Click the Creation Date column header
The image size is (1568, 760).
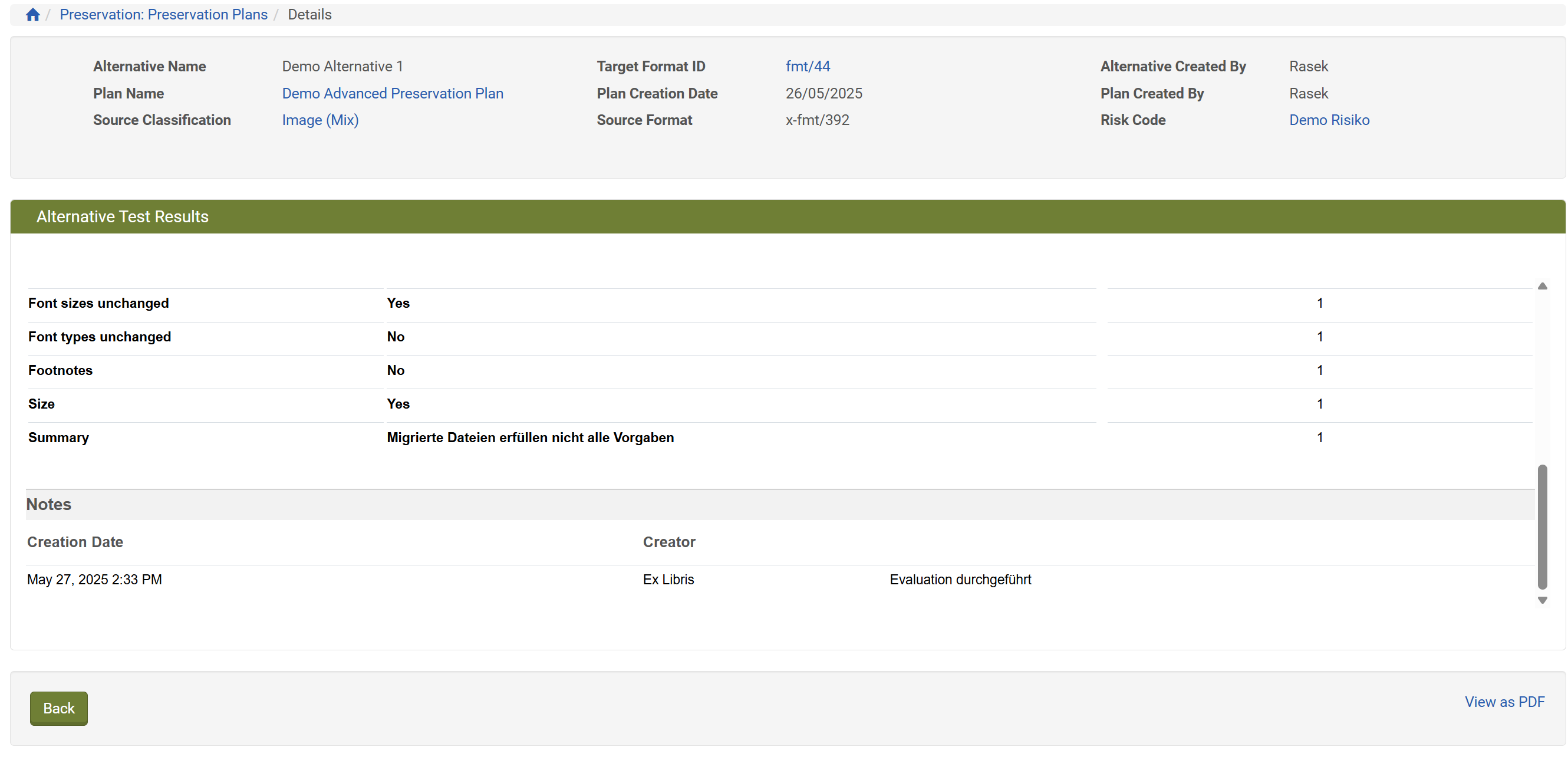(x=75, y=542)
